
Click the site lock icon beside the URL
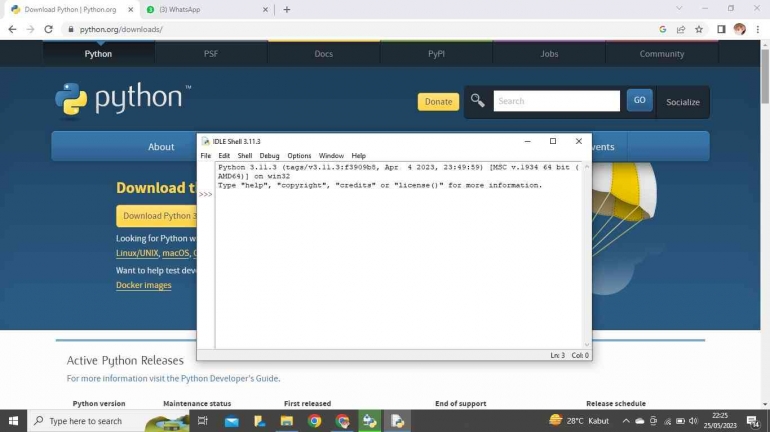pyautogui.click(x=71, y=29)
